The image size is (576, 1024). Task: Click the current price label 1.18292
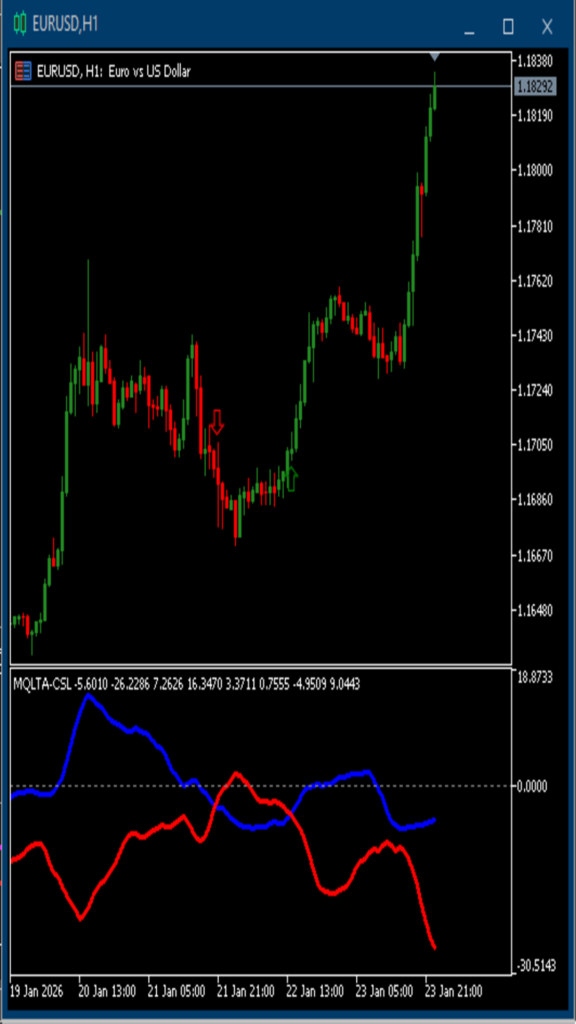pyautogui.click(x=535, y=86)
